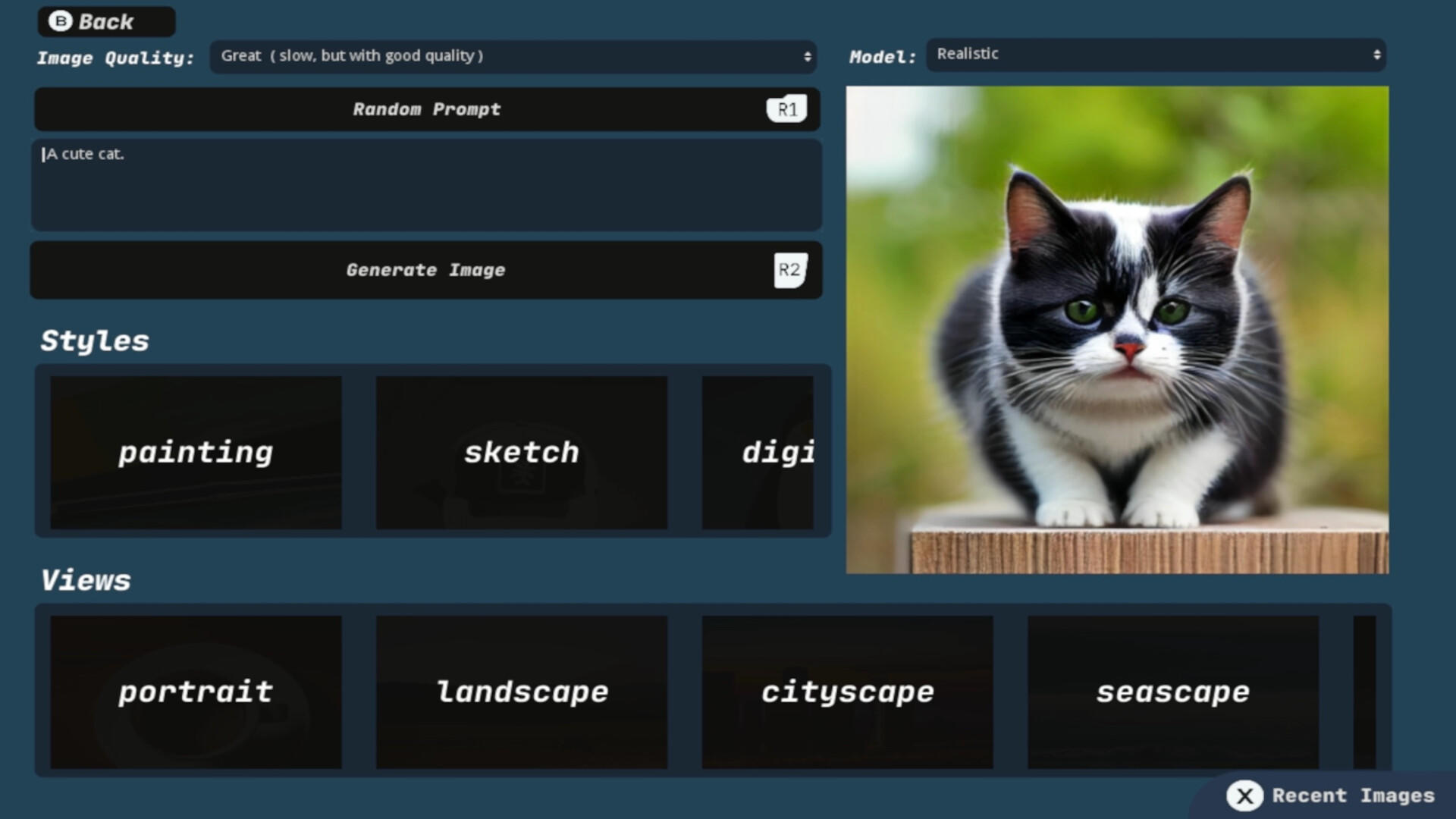The width and height of the screenshot is (1456, 819).
Task: Choose the portrait view tile
Action: [196, 692]
